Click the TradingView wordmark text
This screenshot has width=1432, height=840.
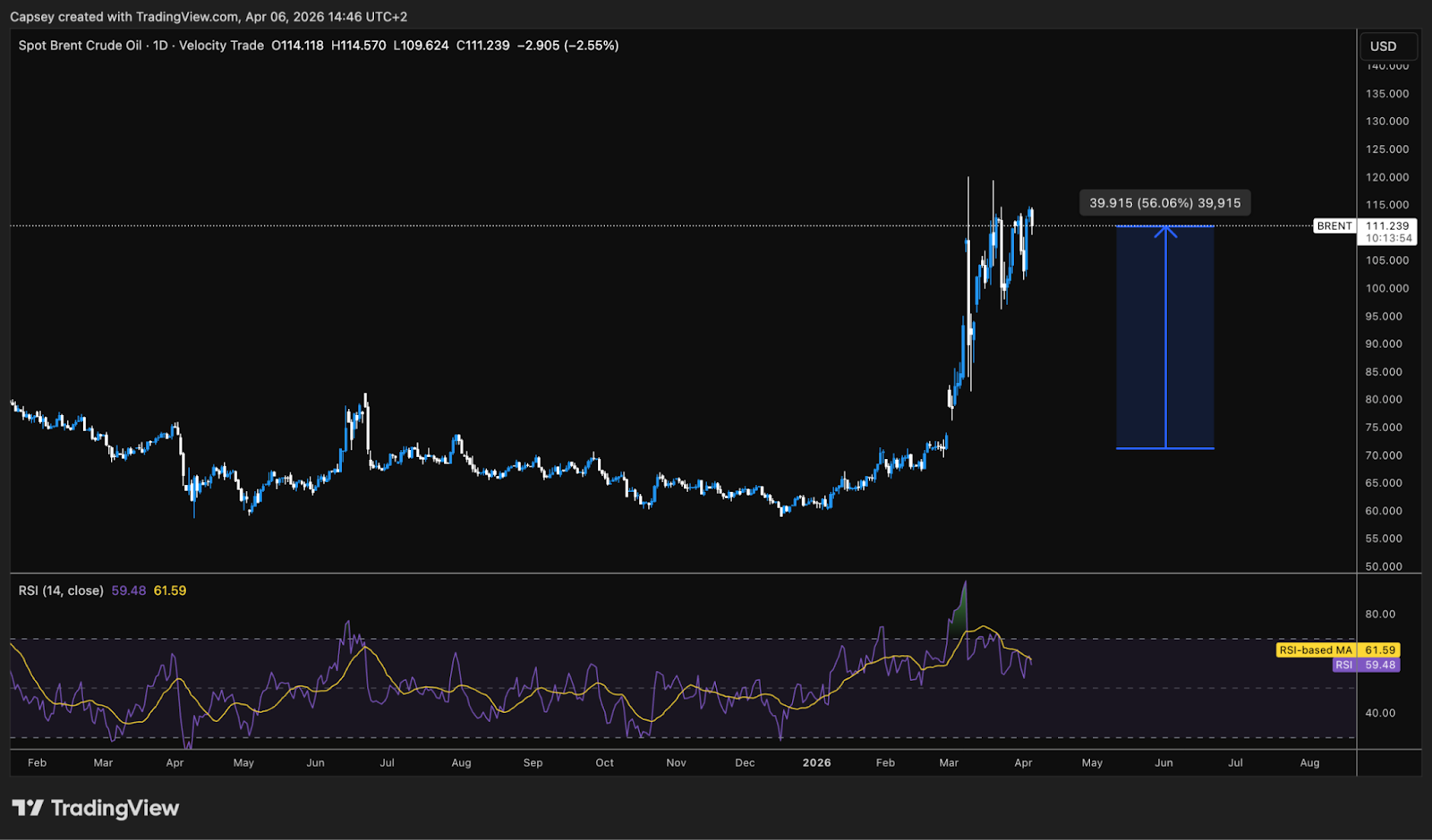115,809
